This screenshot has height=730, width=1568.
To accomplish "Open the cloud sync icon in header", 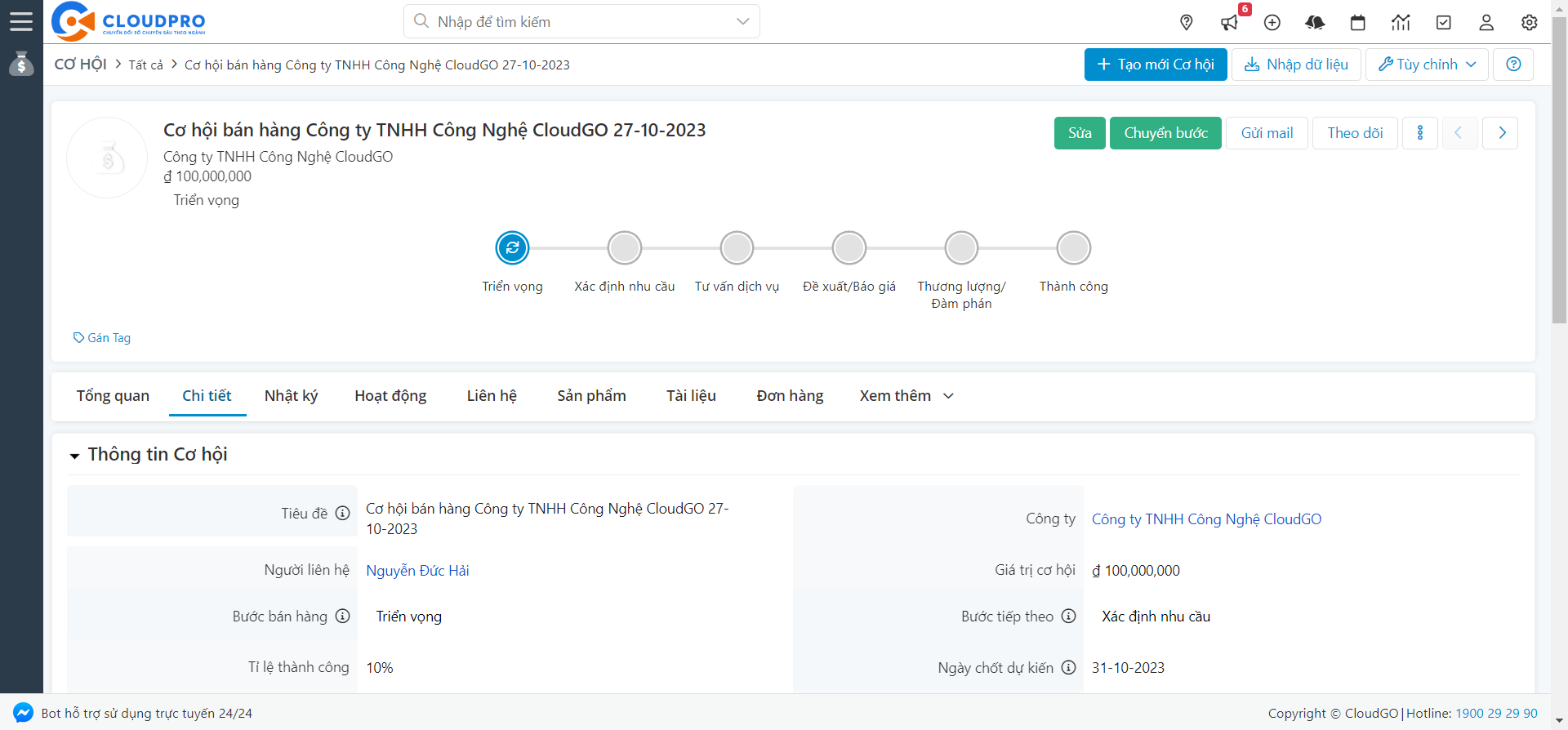I will coord(1315,22).
